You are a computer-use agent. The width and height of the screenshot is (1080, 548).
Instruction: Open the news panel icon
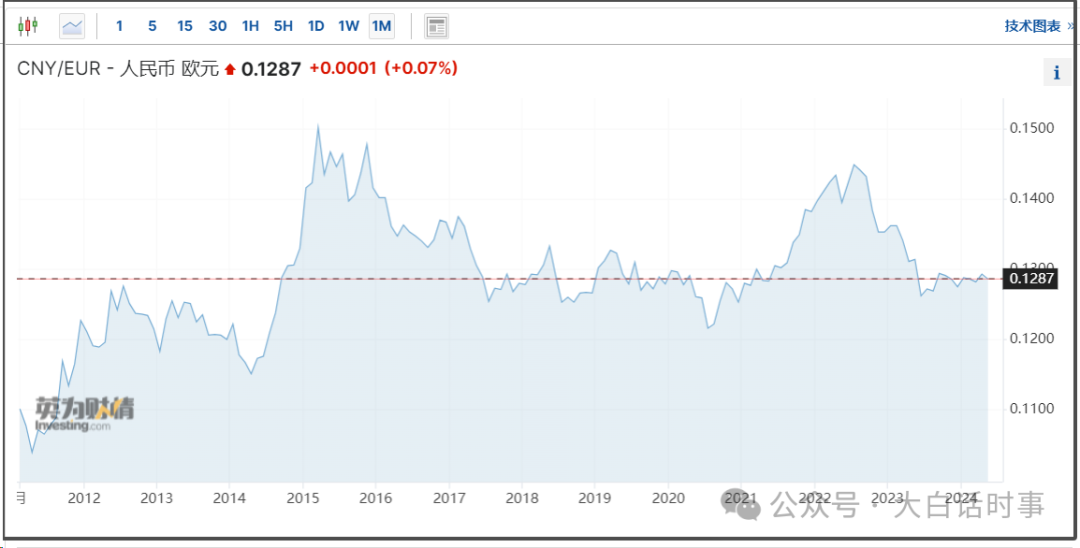(436, 26)
